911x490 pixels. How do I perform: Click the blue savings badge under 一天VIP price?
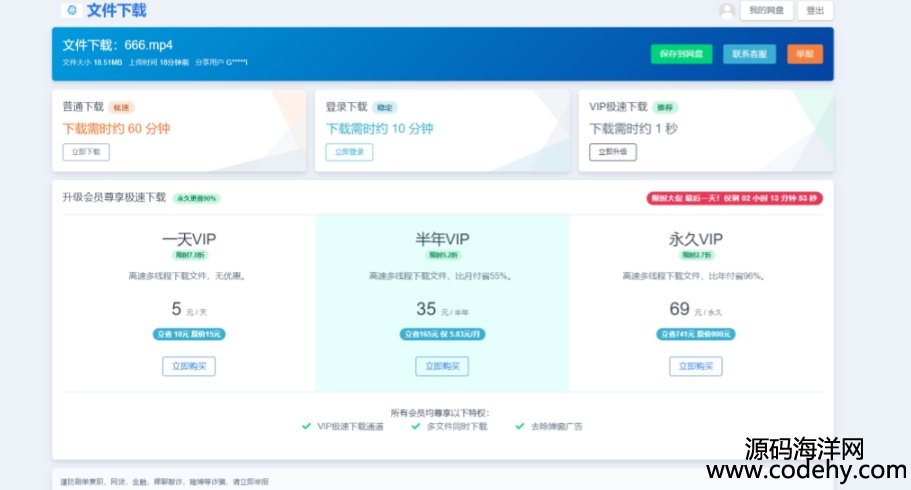[x=189, y=334]
